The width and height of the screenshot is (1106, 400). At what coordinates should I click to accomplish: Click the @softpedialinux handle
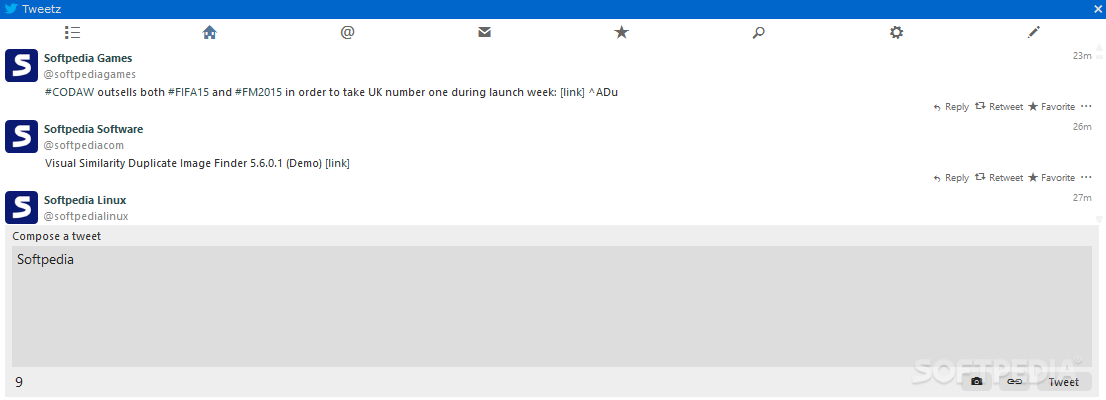[x=86, y=216]
